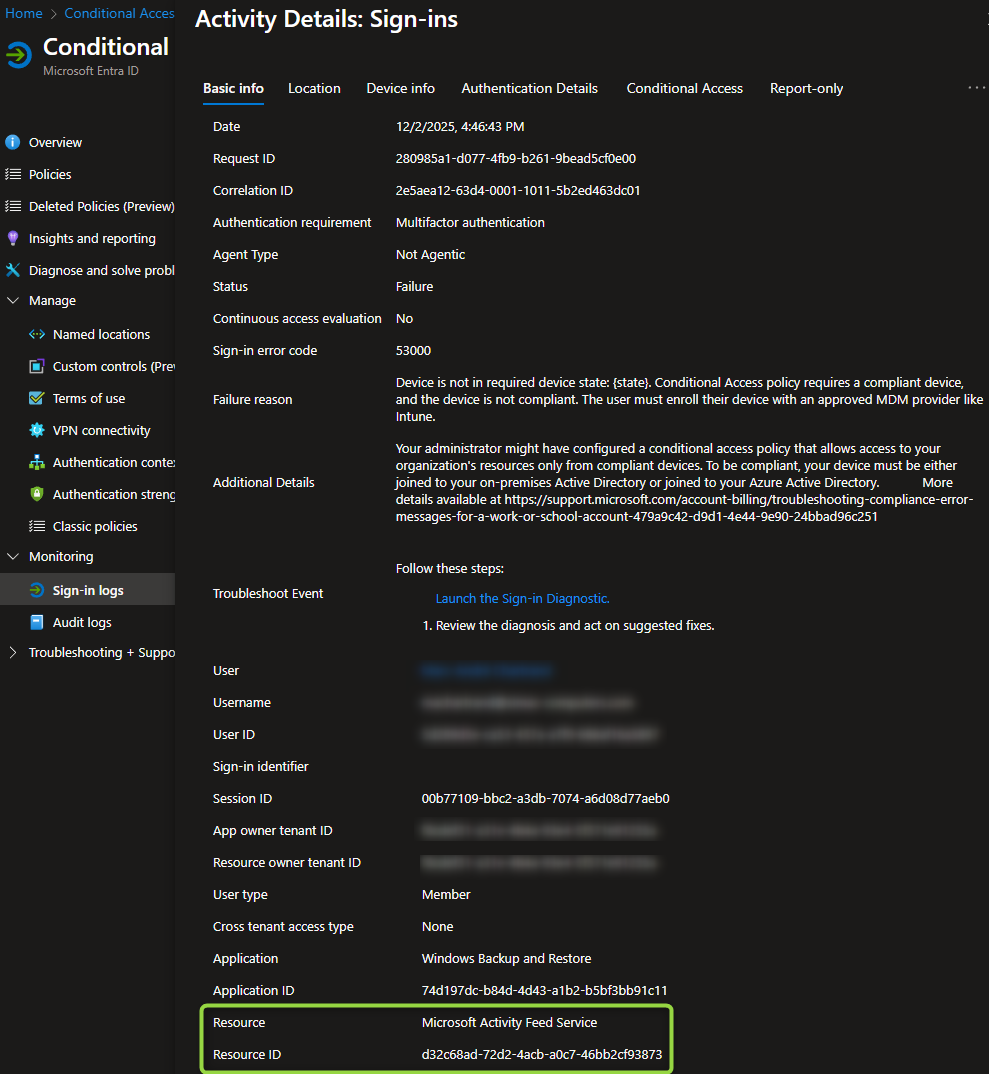The height and width of the screenshot is (1074, 989).
Task: Click the sign-in error code 53000
Action: point(413,351)
